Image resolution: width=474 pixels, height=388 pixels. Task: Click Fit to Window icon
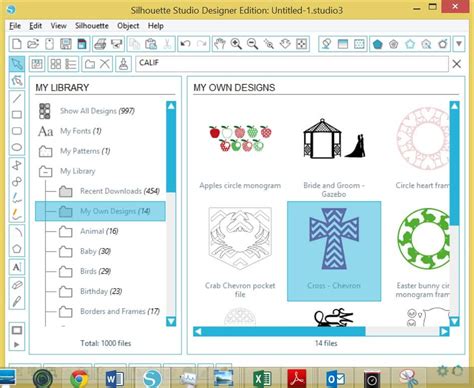coord(301,44)
